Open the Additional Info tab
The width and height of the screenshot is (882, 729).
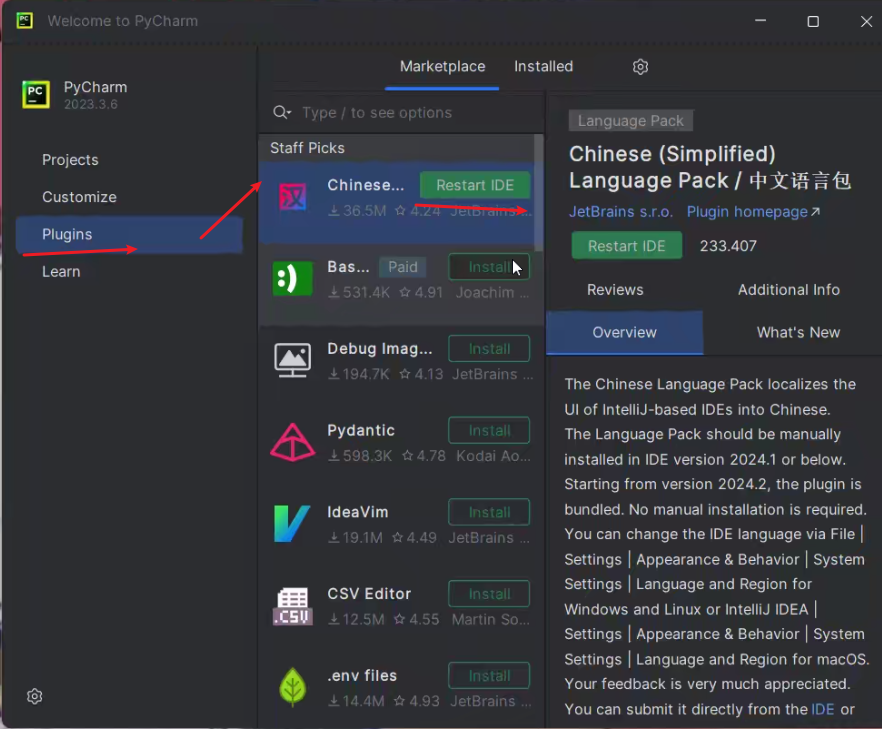[x=789, y=290]
